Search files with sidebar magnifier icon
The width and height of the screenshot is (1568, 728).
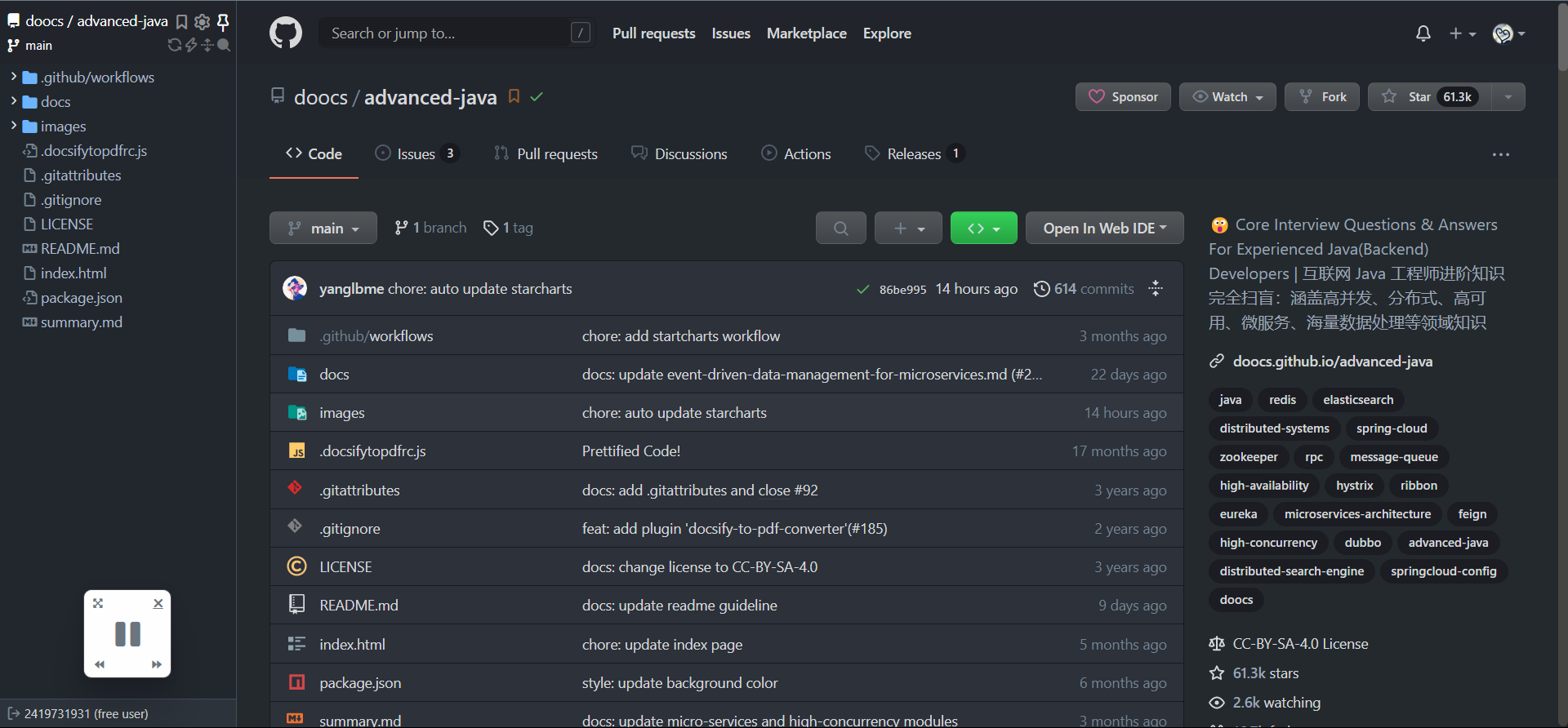tap(224, 45)
